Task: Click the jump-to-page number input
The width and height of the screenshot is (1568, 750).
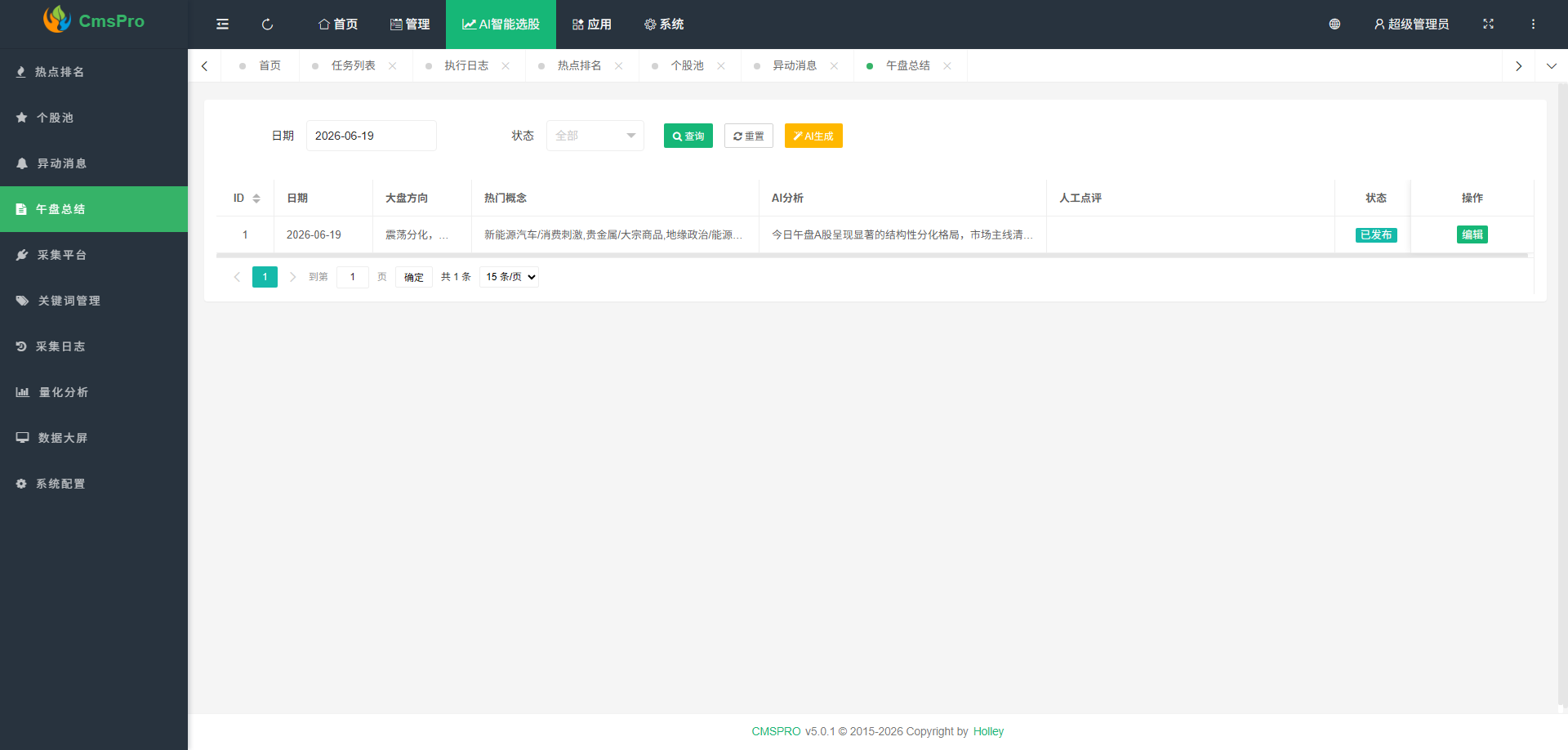Action: coord(353,277)
